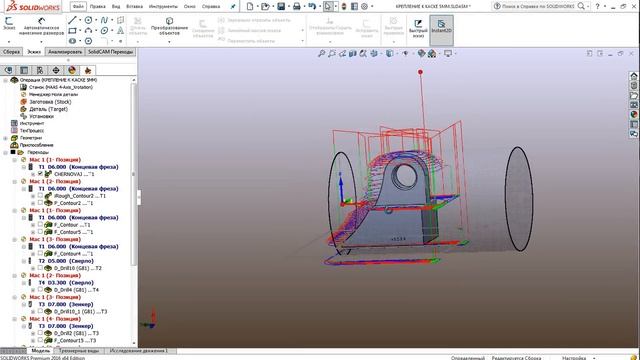
Task: Click Zoom to Area in the viewport toolbar
Action: 332,53
